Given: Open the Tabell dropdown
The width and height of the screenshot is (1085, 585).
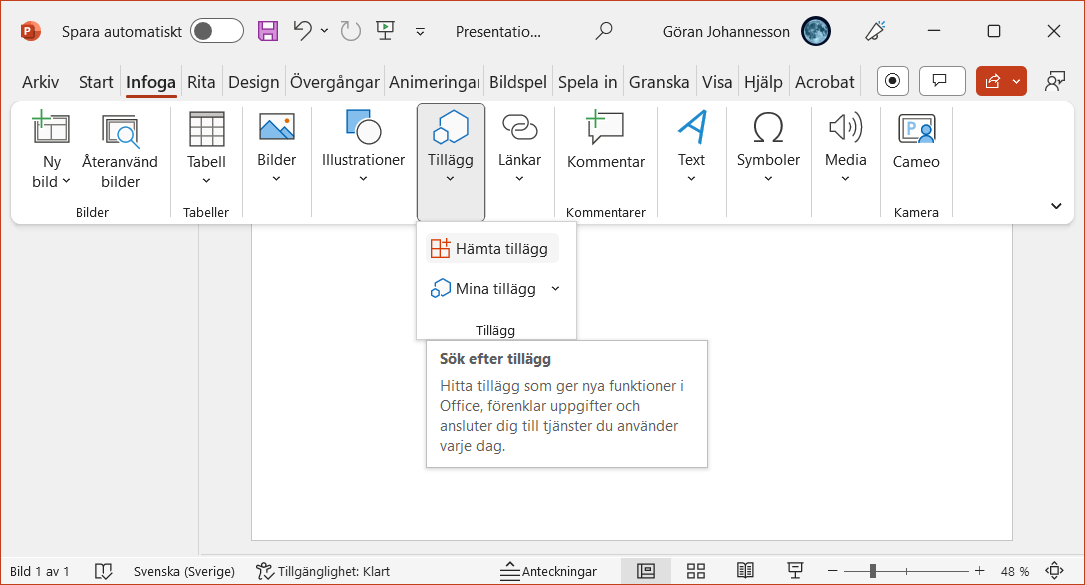Looking at the screenshot, I should (x=206, y=152).
